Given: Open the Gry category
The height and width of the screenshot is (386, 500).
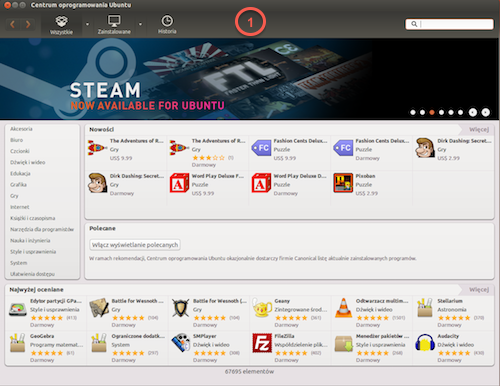Looking at the screenshot, I should pyautogui.click(x=14, y=196).
